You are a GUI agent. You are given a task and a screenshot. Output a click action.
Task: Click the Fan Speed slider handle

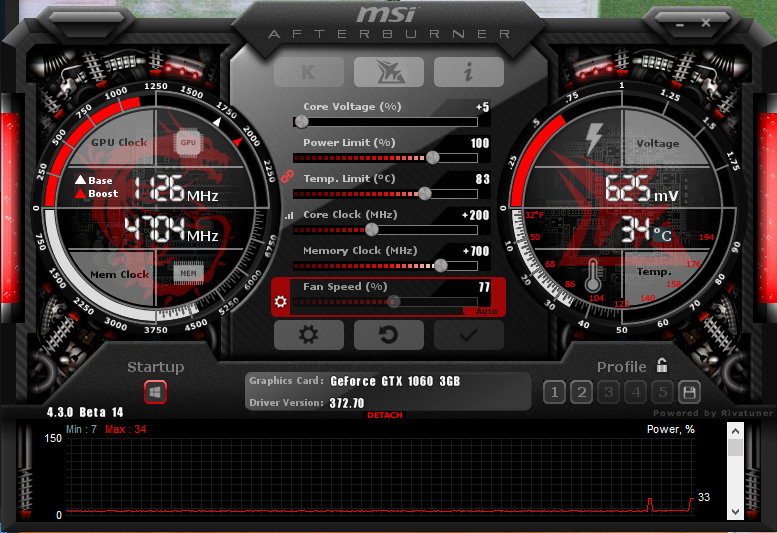(x=394, y=301)
